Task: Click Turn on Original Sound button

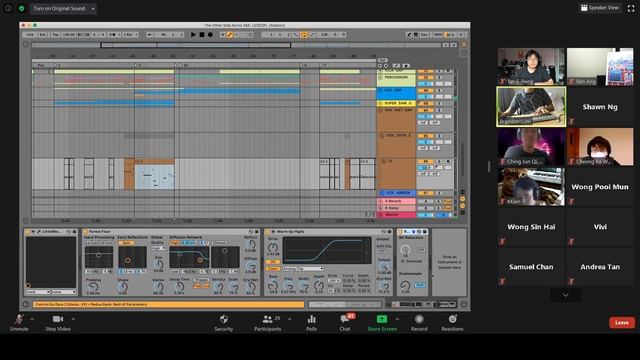Action: [x=60, y=8]
